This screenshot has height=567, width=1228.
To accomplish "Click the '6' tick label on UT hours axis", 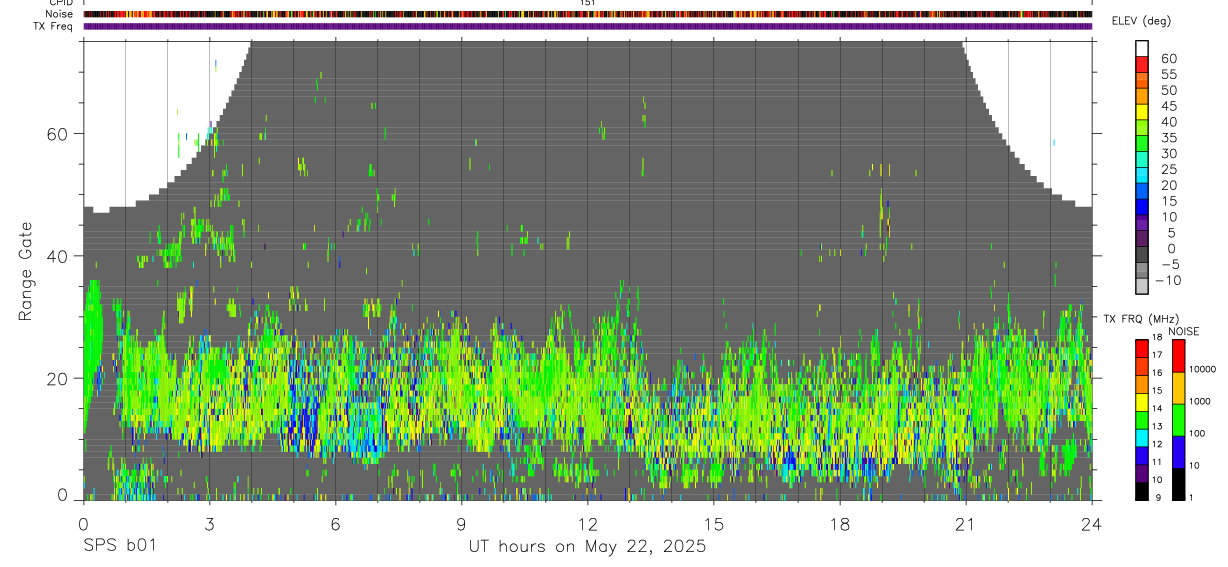I will [x=335, y=524].
